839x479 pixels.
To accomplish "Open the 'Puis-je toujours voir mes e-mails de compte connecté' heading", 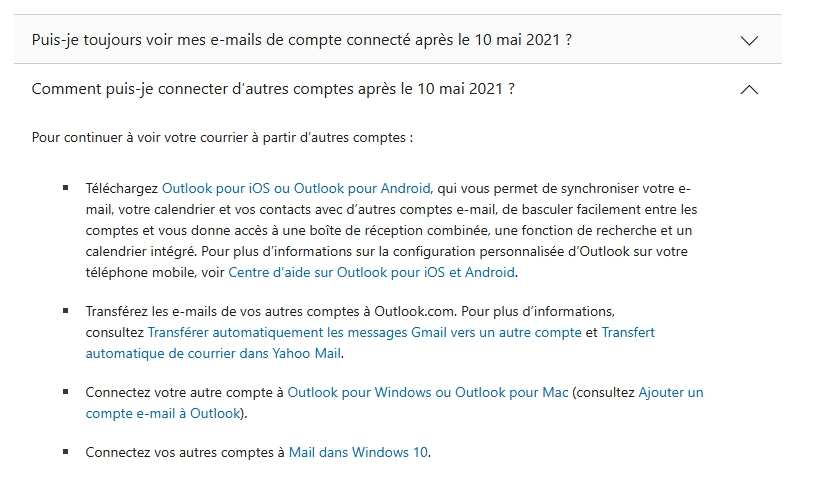I will (x=302, y=40).
